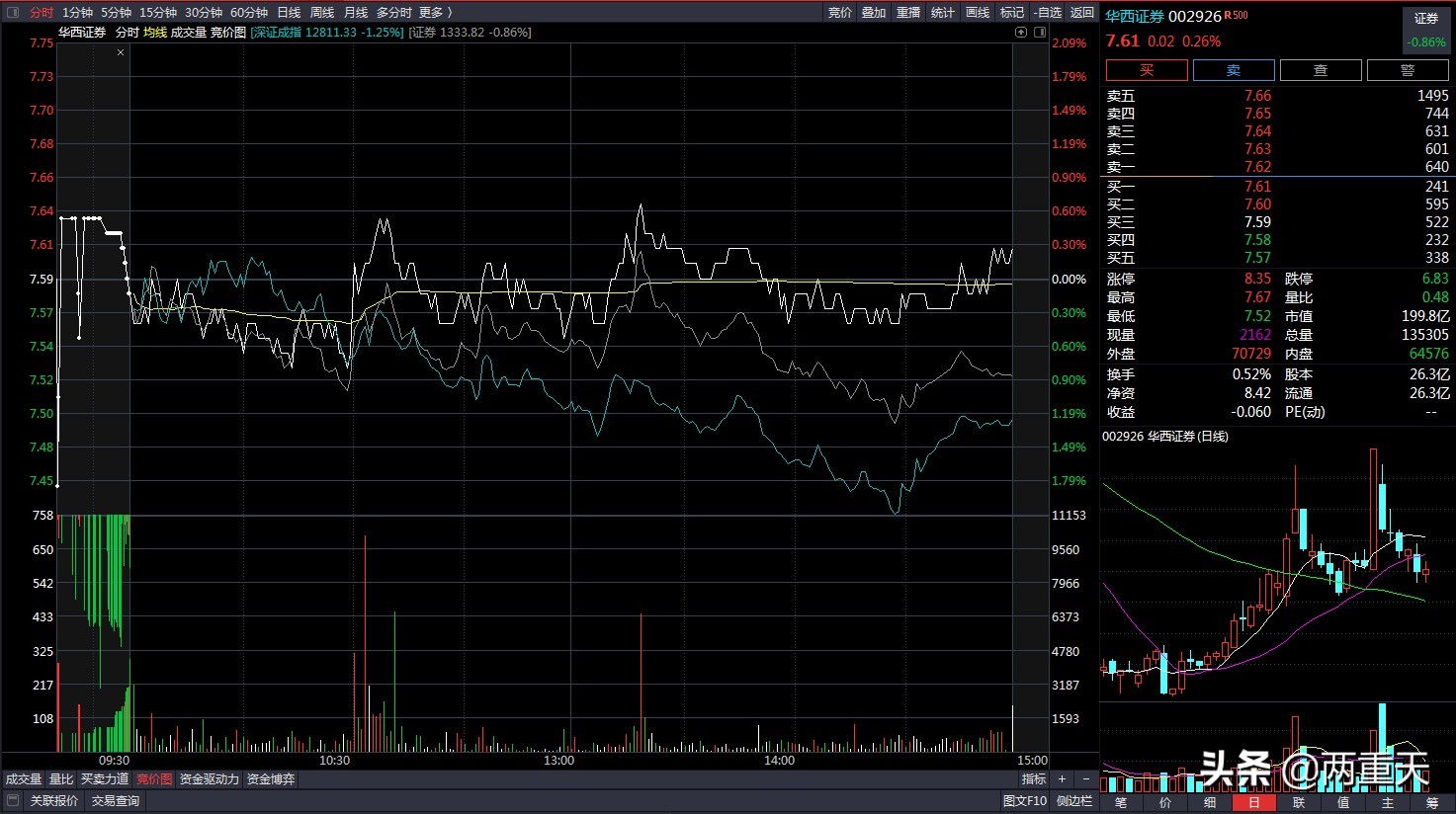Open the 证券 sector box showing -0.86%
This screenshot has width=1456, height=814.
click(x=1426, y=31)
